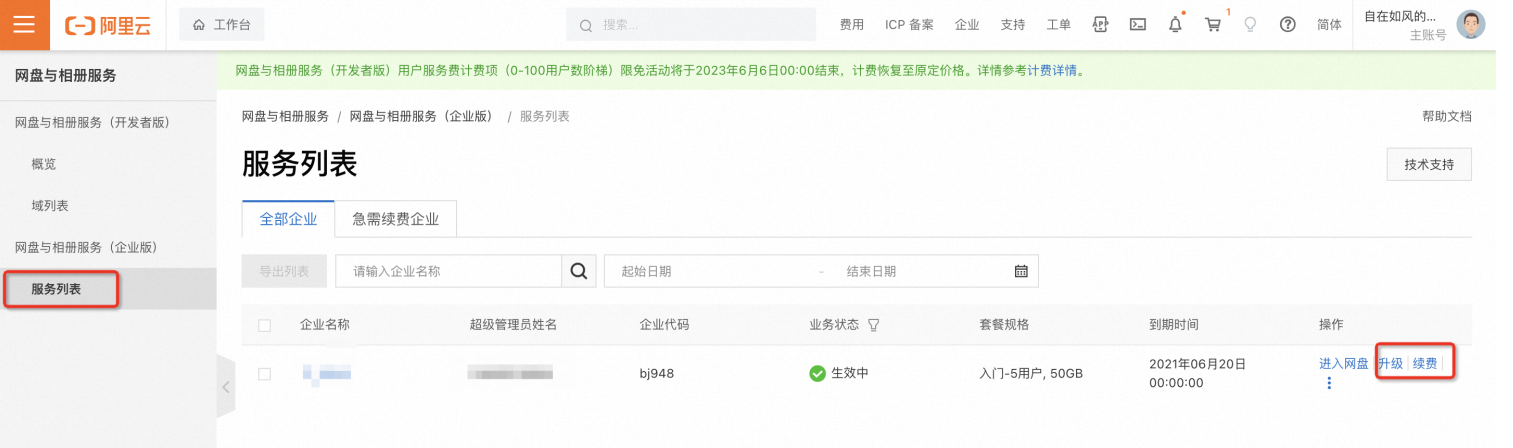This screenshot has width=1513, height=448.
Task: Click the 升级 upgrade link
Action: pyautogui.click(x=1391, y=364)
